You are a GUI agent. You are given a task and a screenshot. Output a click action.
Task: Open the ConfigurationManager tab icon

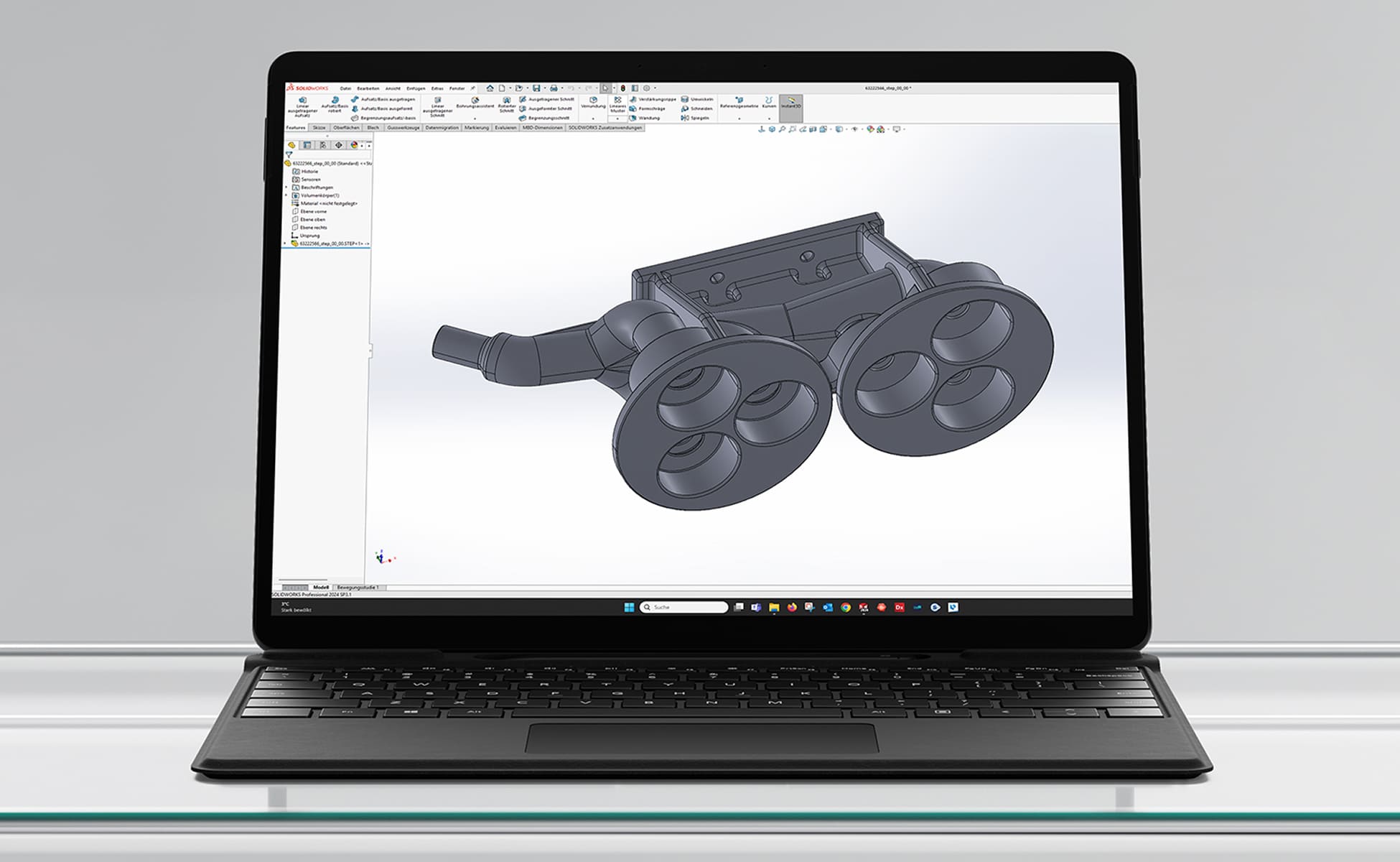click(323, 145)
